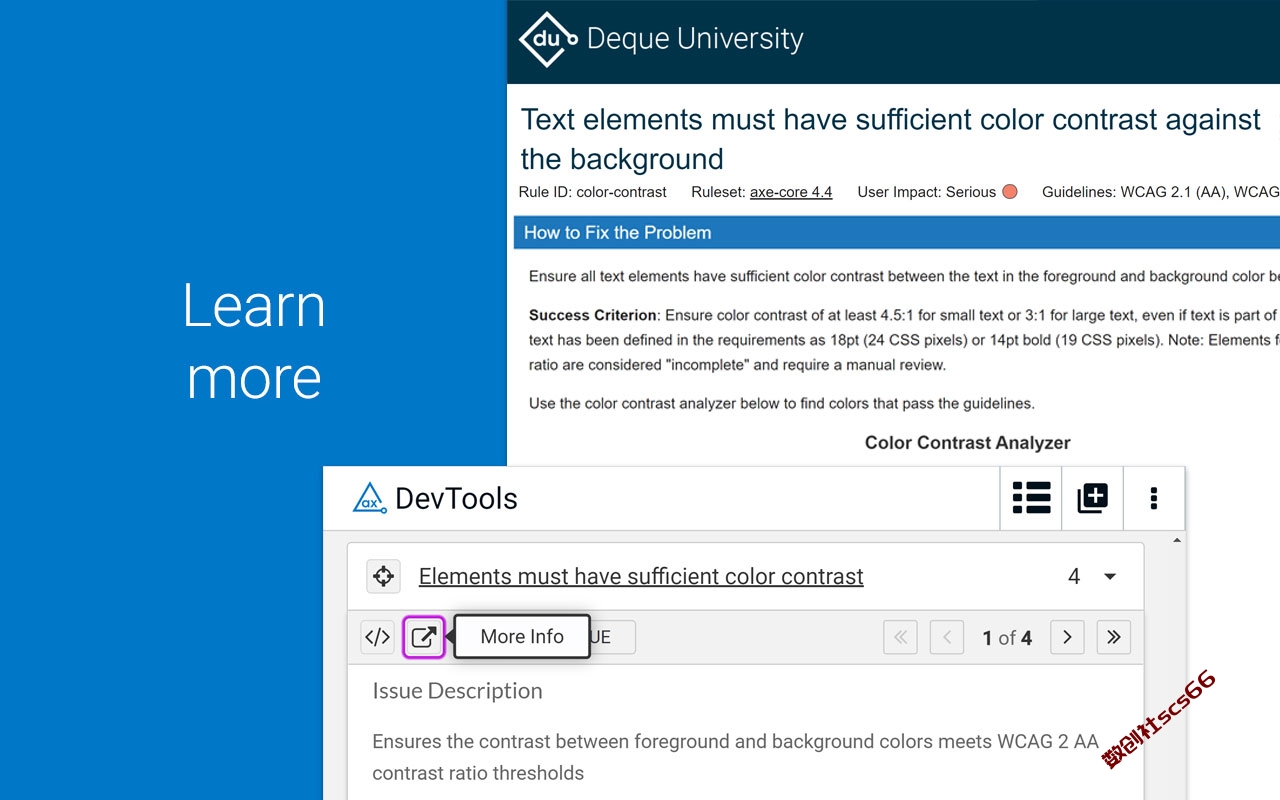Click the inspect code icon button
The width and height of the screenshot is (1280, 800).
[x=377, y=637]
